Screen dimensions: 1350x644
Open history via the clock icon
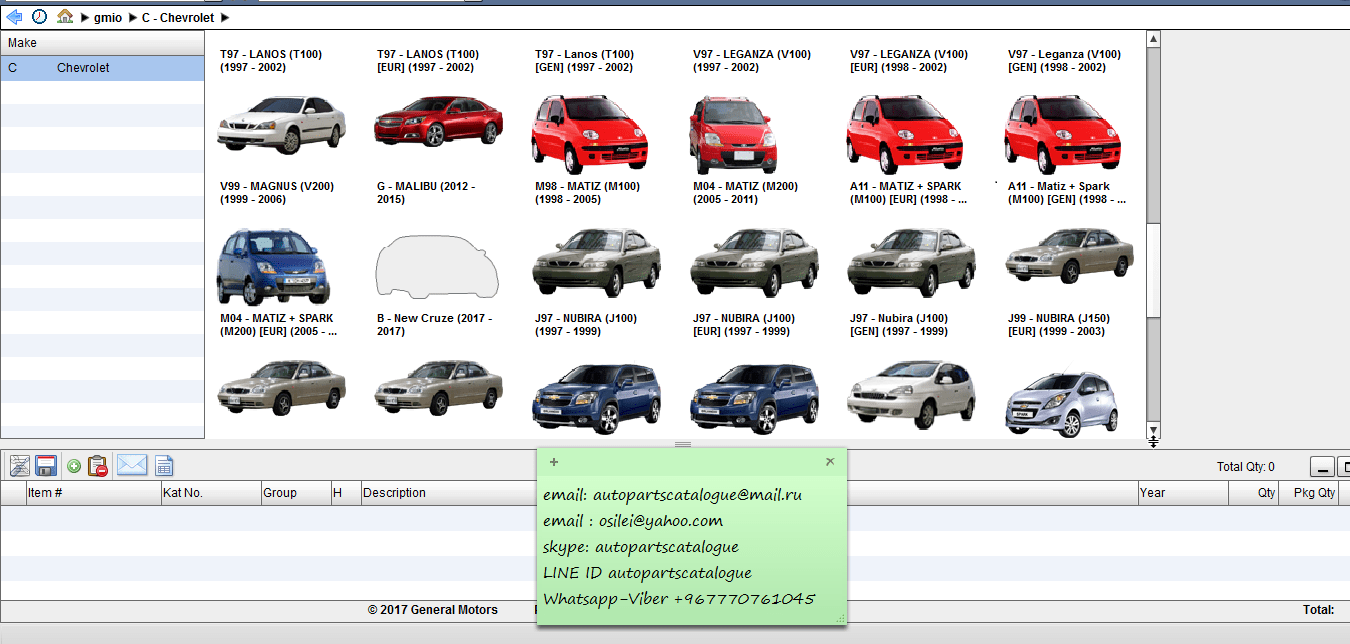39,16
